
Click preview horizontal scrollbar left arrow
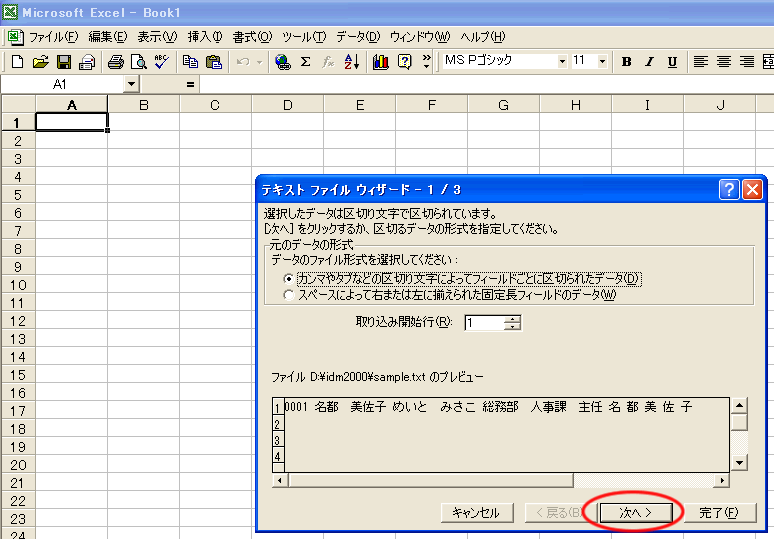[280, 480]
